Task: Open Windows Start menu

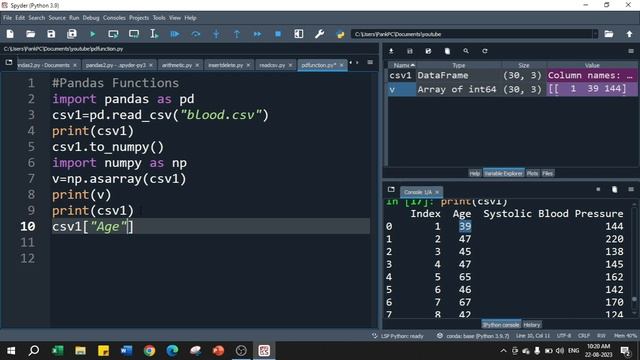Action: [x=11, y=351]
